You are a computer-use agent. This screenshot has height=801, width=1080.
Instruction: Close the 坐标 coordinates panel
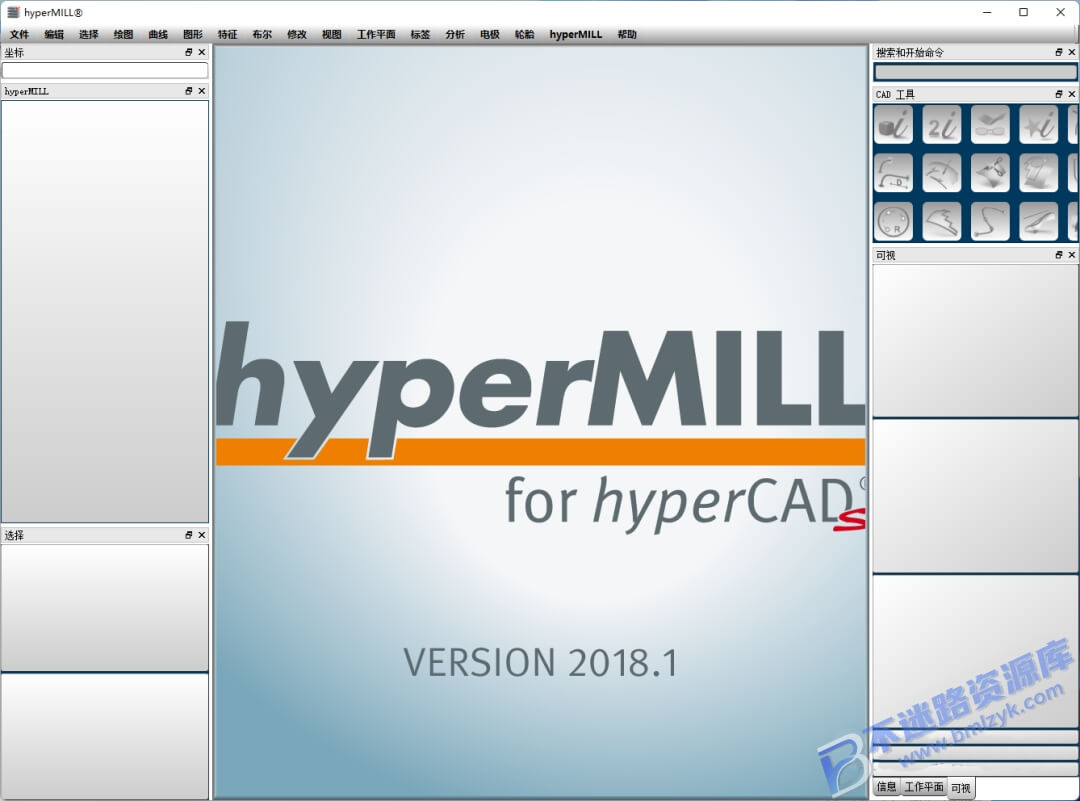coord(202,52)
